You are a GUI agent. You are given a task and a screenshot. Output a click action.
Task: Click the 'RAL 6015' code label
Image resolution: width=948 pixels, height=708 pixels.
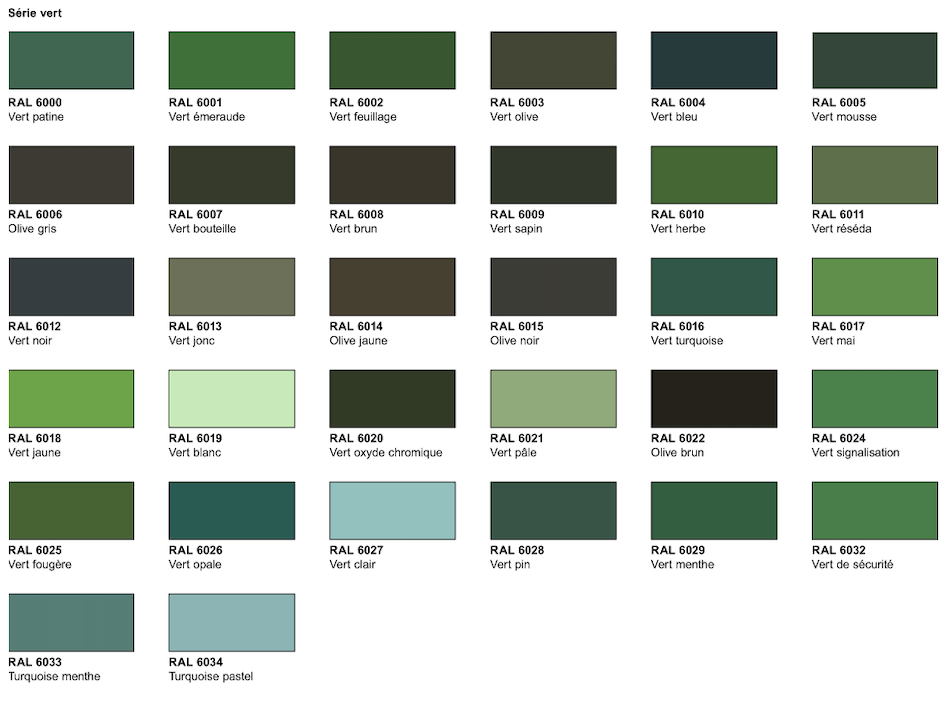[518, 326]
